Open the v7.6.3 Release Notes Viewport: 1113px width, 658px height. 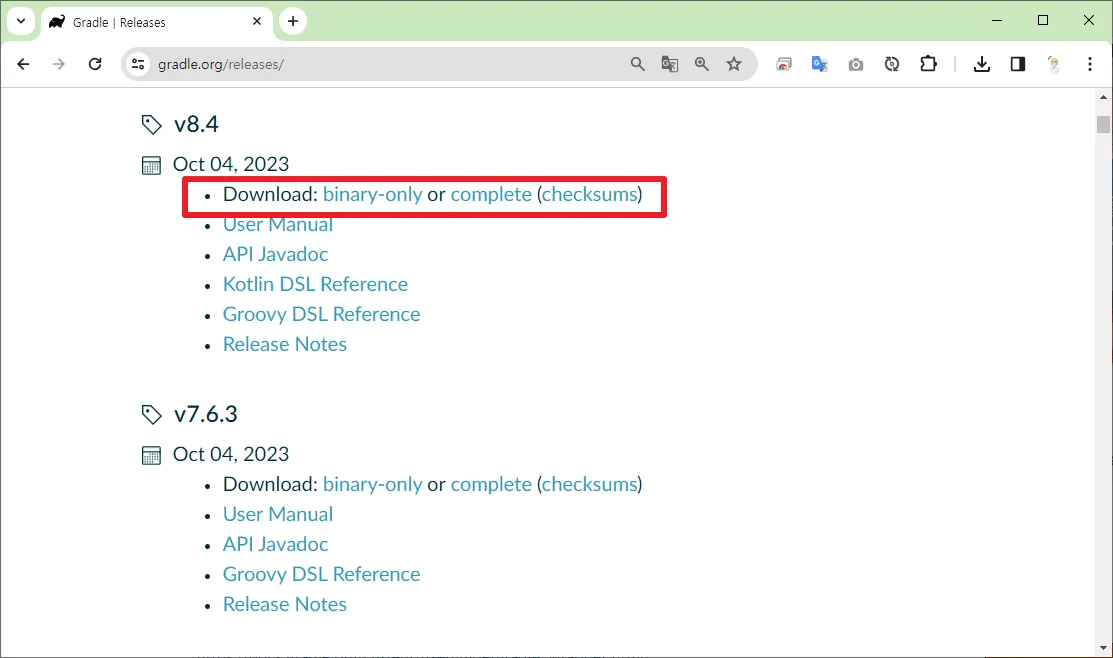coord(285,604)
